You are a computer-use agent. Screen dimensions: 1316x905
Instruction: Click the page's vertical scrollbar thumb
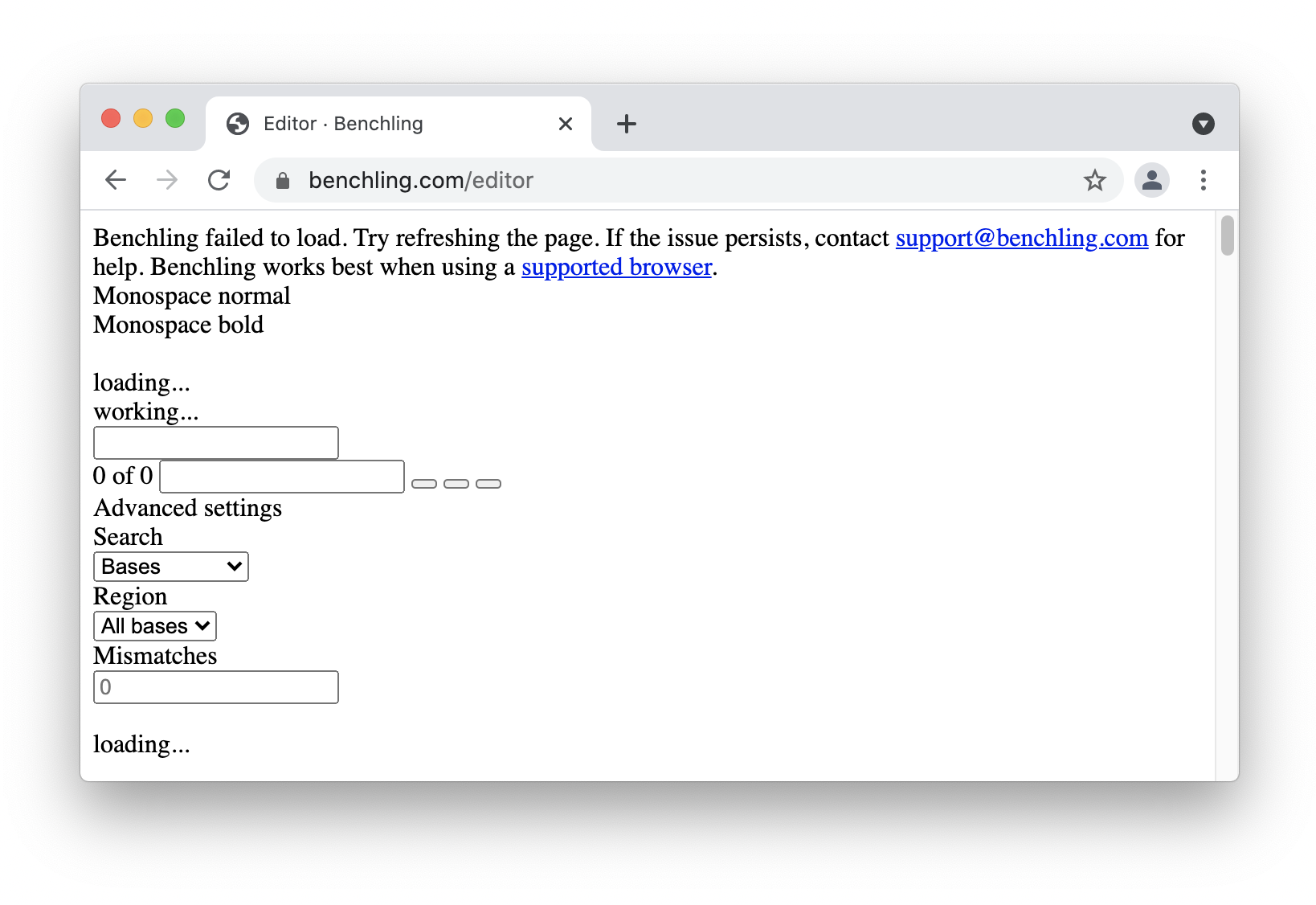click(x=1227, y=235)
